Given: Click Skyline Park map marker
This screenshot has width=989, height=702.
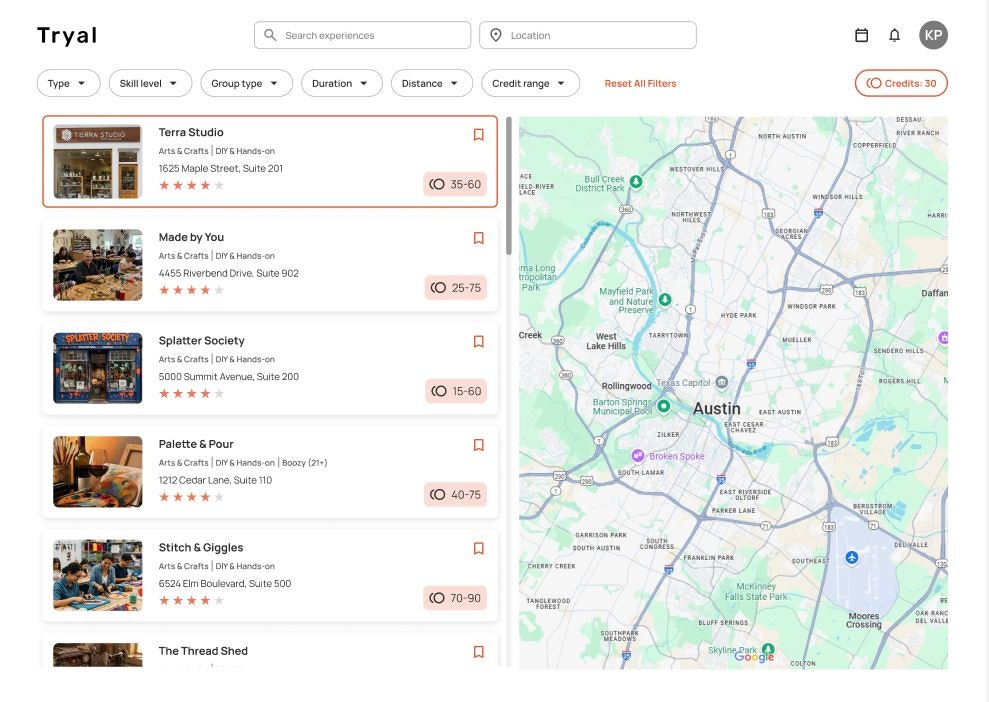Looking at the screenshot, I should (x=768, y=648).
